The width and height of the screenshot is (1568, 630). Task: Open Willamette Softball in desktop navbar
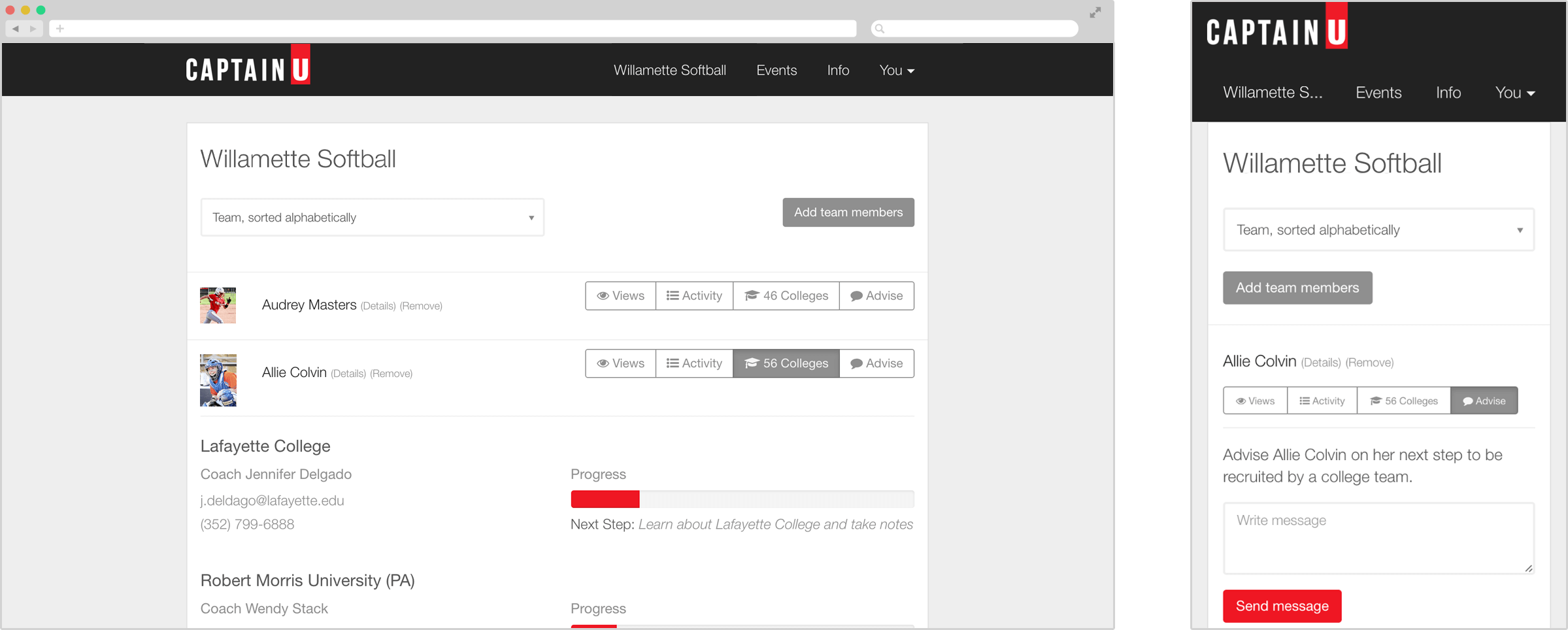click(x=669, y=71)
